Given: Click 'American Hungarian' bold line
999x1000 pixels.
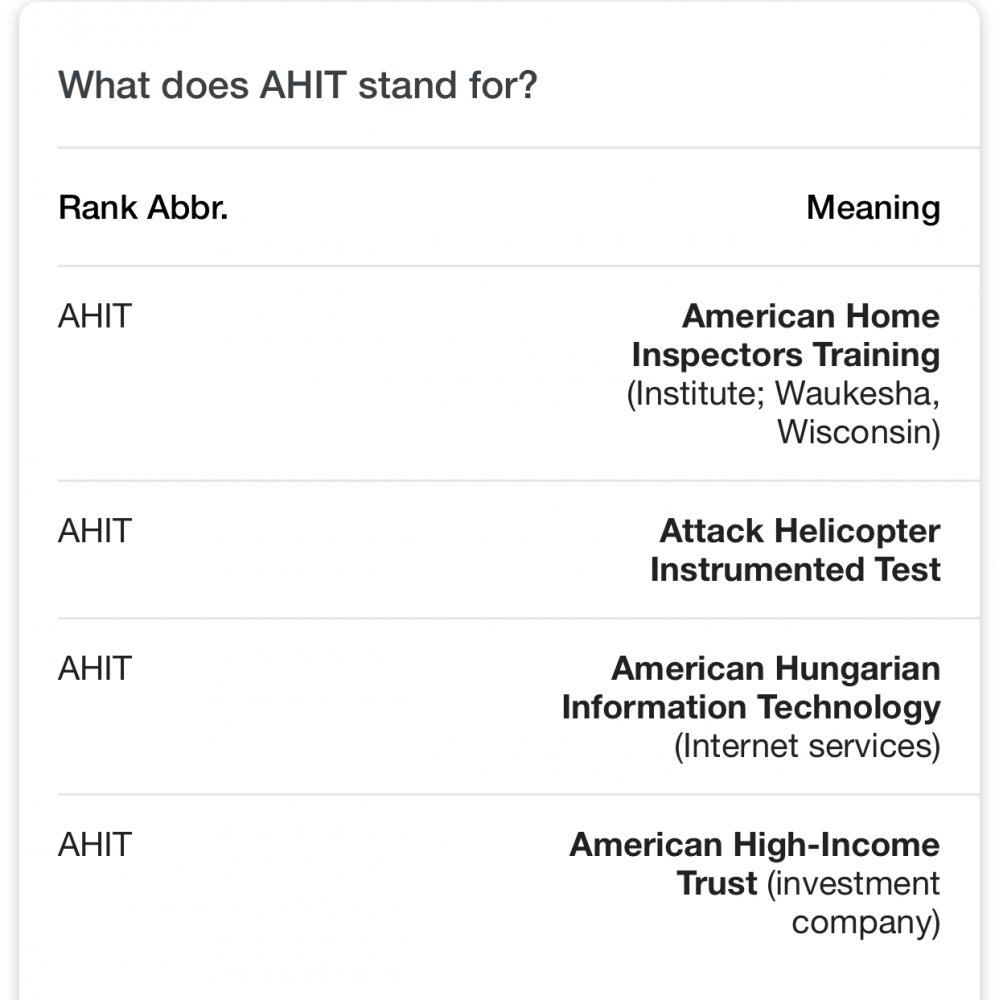Looking at the screenshot, I should tap(776, 669).
